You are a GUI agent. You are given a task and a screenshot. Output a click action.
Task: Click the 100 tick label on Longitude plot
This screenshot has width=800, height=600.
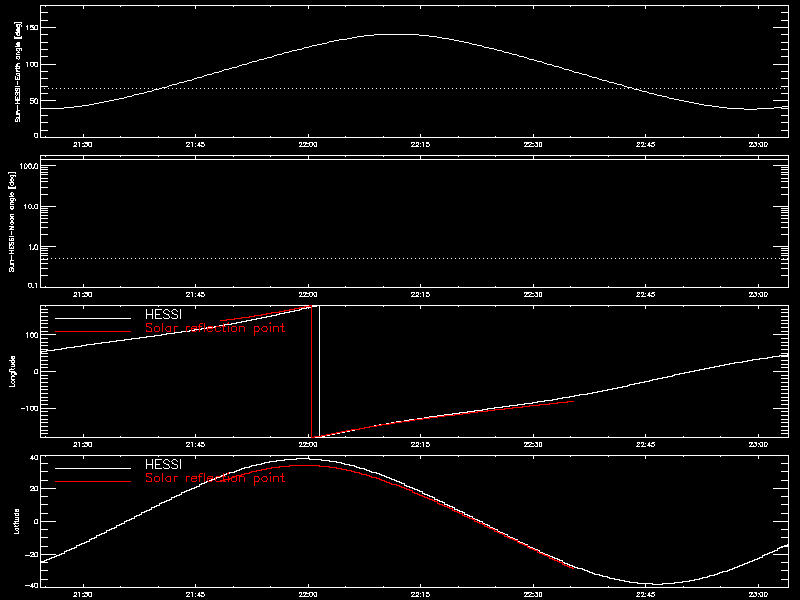pos(32,335)
